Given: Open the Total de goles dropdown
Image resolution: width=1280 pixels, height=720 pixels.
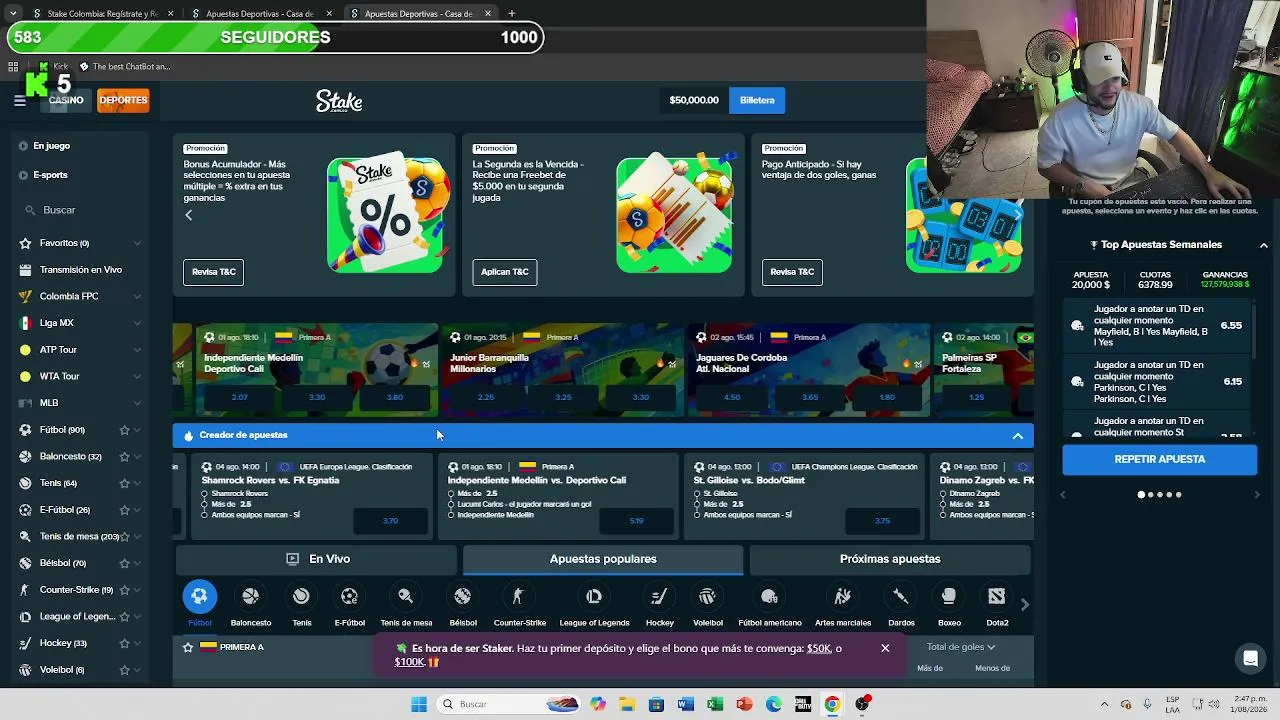Looking at the screenshot, I should 961,647.
